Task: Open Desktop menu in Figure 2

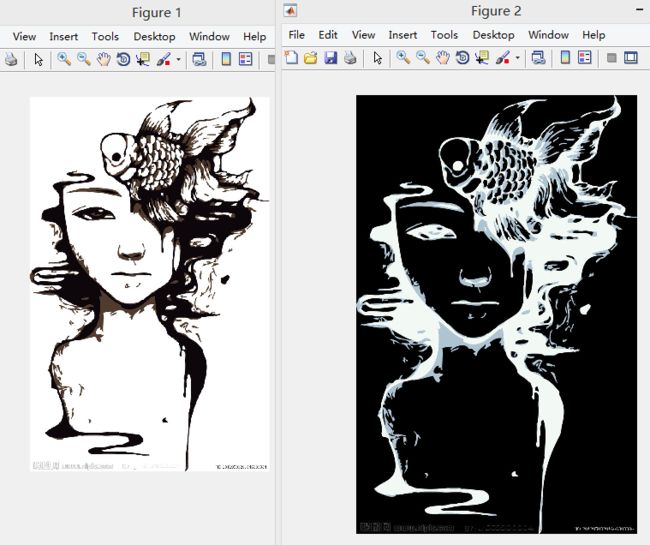Action: (x=493, y=35)
